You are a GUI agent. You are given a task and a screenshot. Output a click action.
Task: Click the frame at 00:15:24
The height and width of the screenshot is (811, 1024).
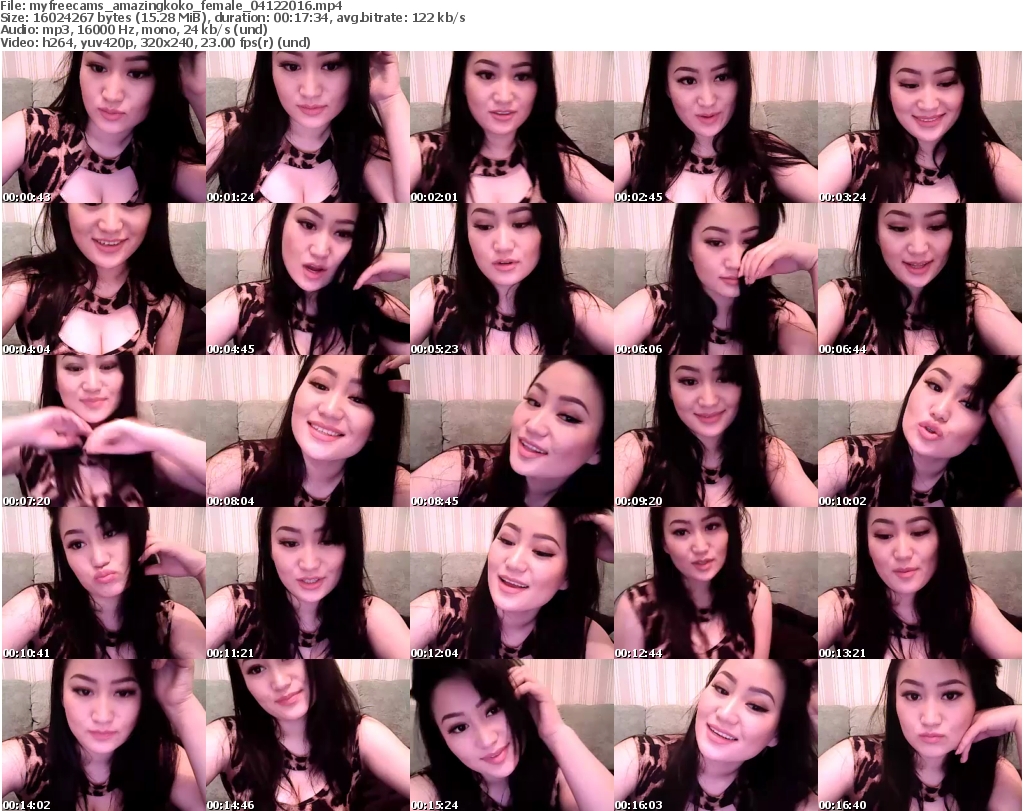click(x=511, y=735)
